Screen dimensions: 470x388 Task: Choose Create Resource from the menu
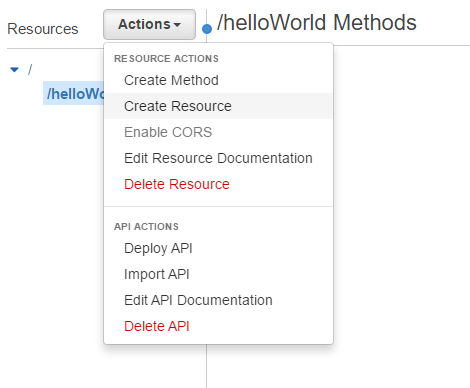click(218, 106)
